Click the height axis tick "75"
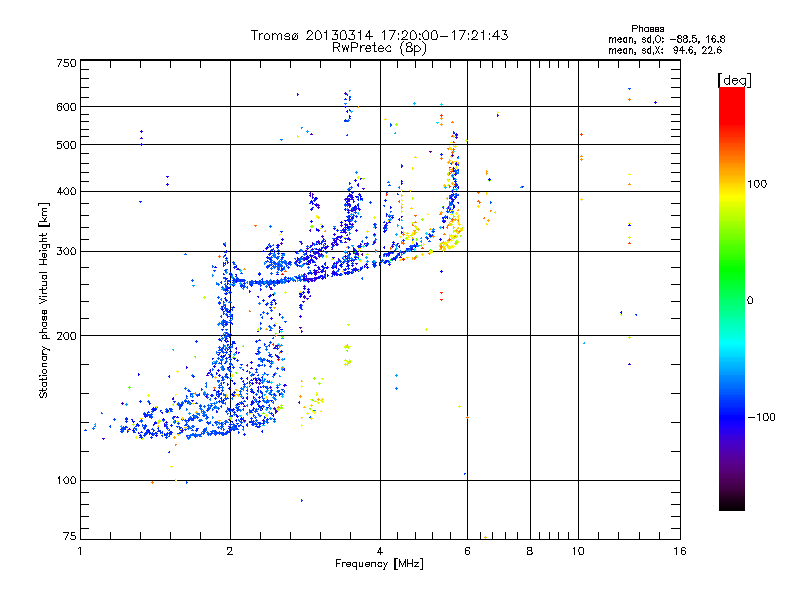Viewport: 800px width, 600px height. [69, 536]
